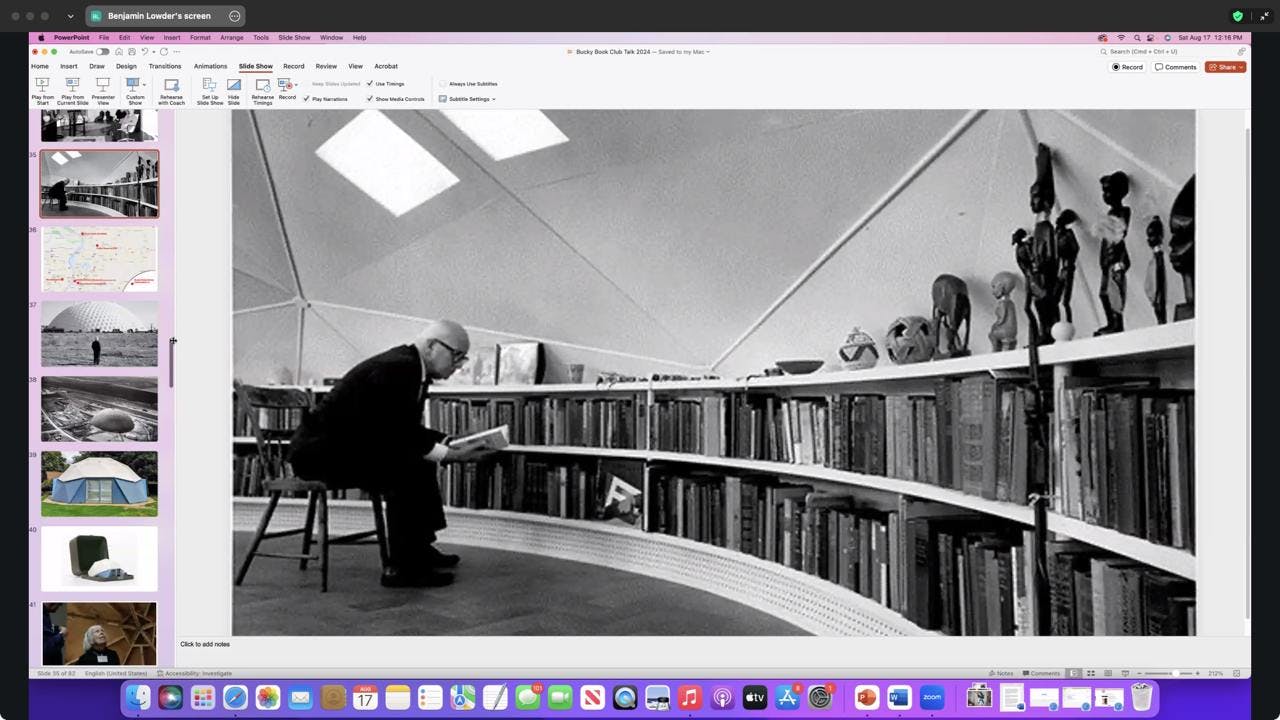Click Hide Slide icon
Viewport: 1280px width, 720px height.
click(x=234, y=84)
